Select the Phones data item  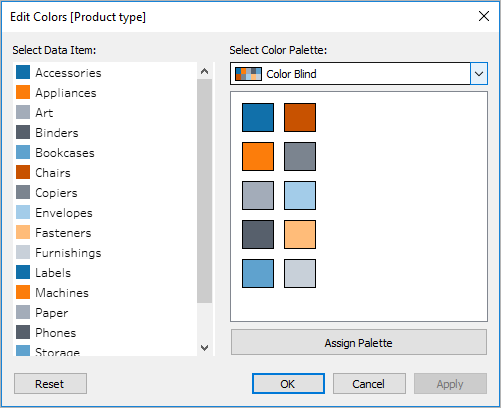click(x=105, y=333)
